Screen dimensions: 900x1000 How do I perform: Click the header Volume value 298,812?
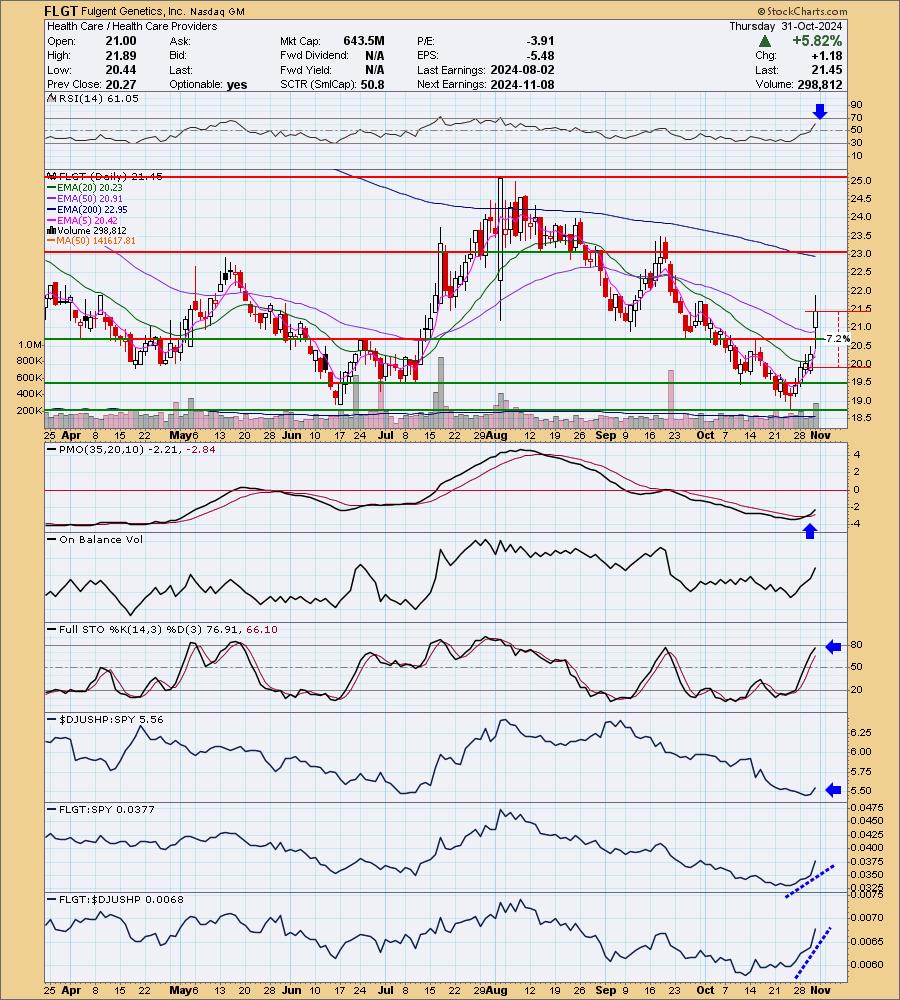pyautogui.click(x=820, y=85)
